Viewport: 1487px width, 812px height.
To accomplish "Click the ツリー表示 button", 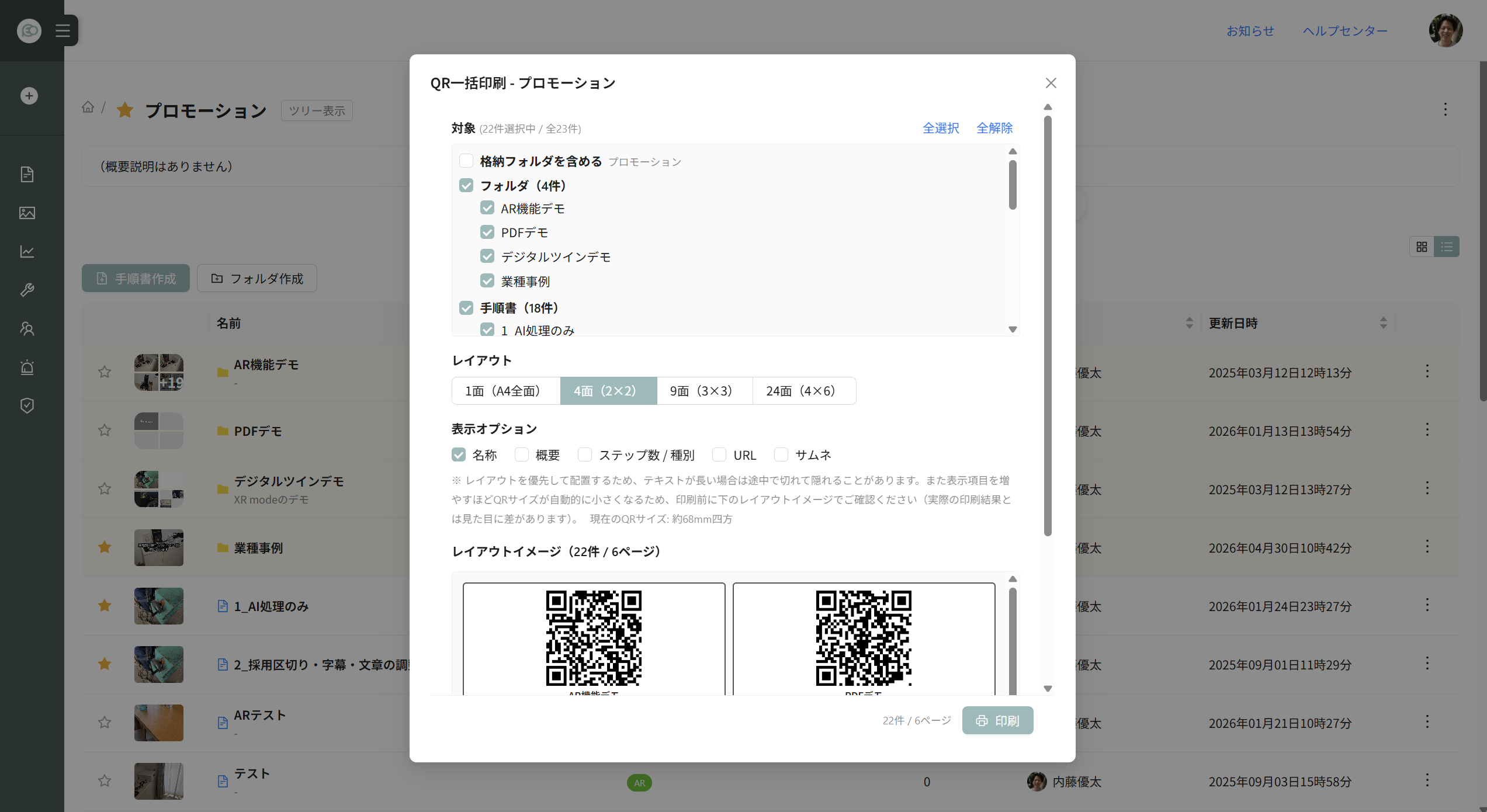I will point(317,110).
